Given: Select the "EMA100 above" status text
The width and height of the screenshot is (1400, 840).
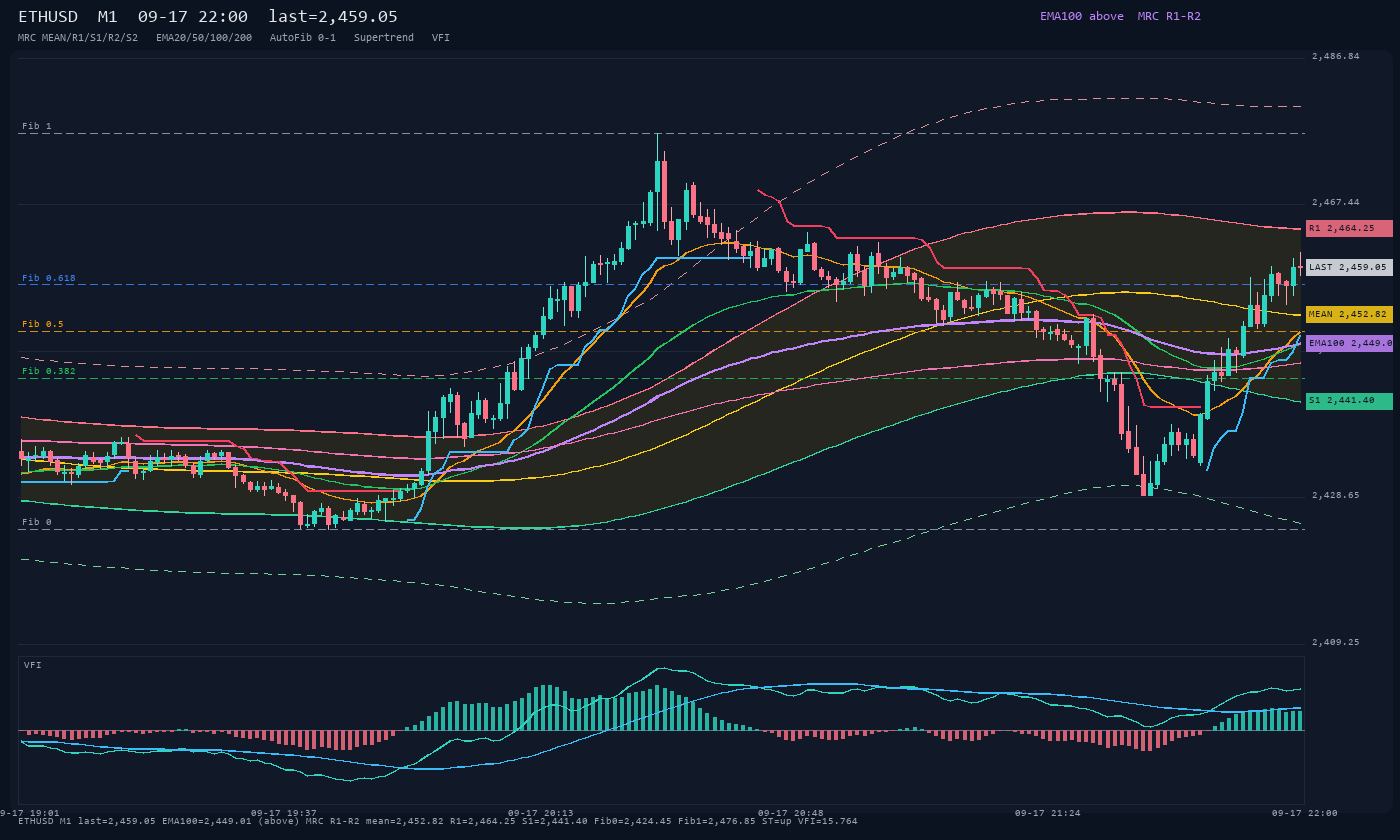Looking at the screenshot, I should (x=1082, y=16).
